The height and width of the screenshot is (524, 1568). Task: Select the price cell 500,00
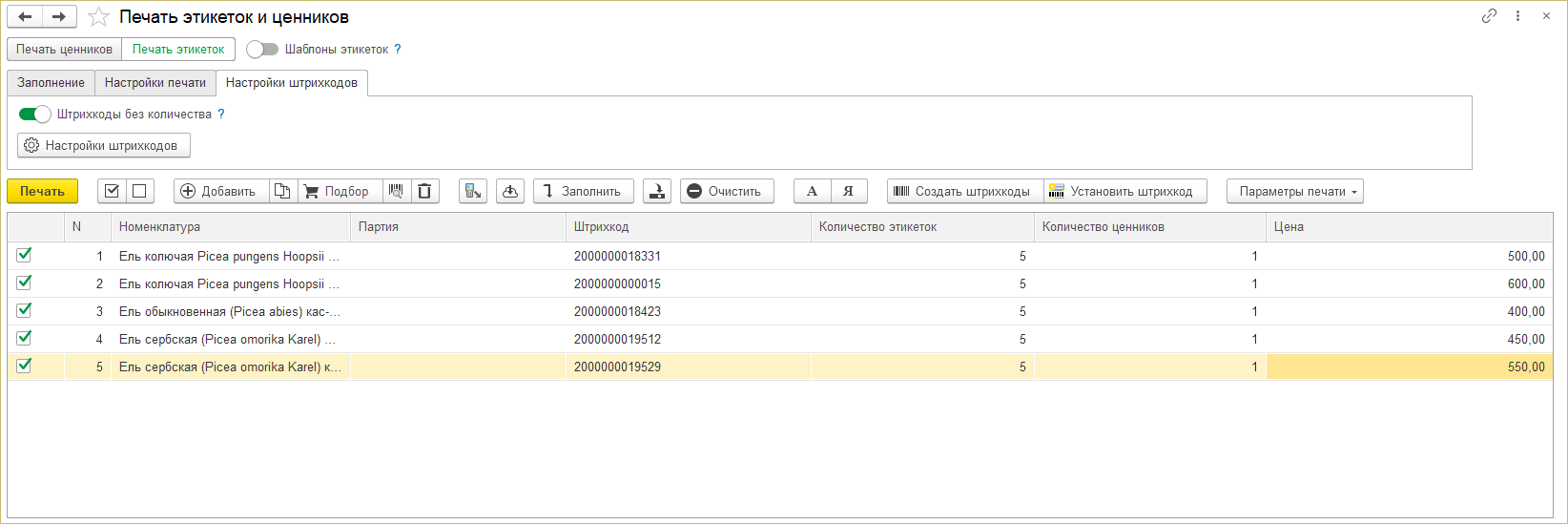point(1410,256)
